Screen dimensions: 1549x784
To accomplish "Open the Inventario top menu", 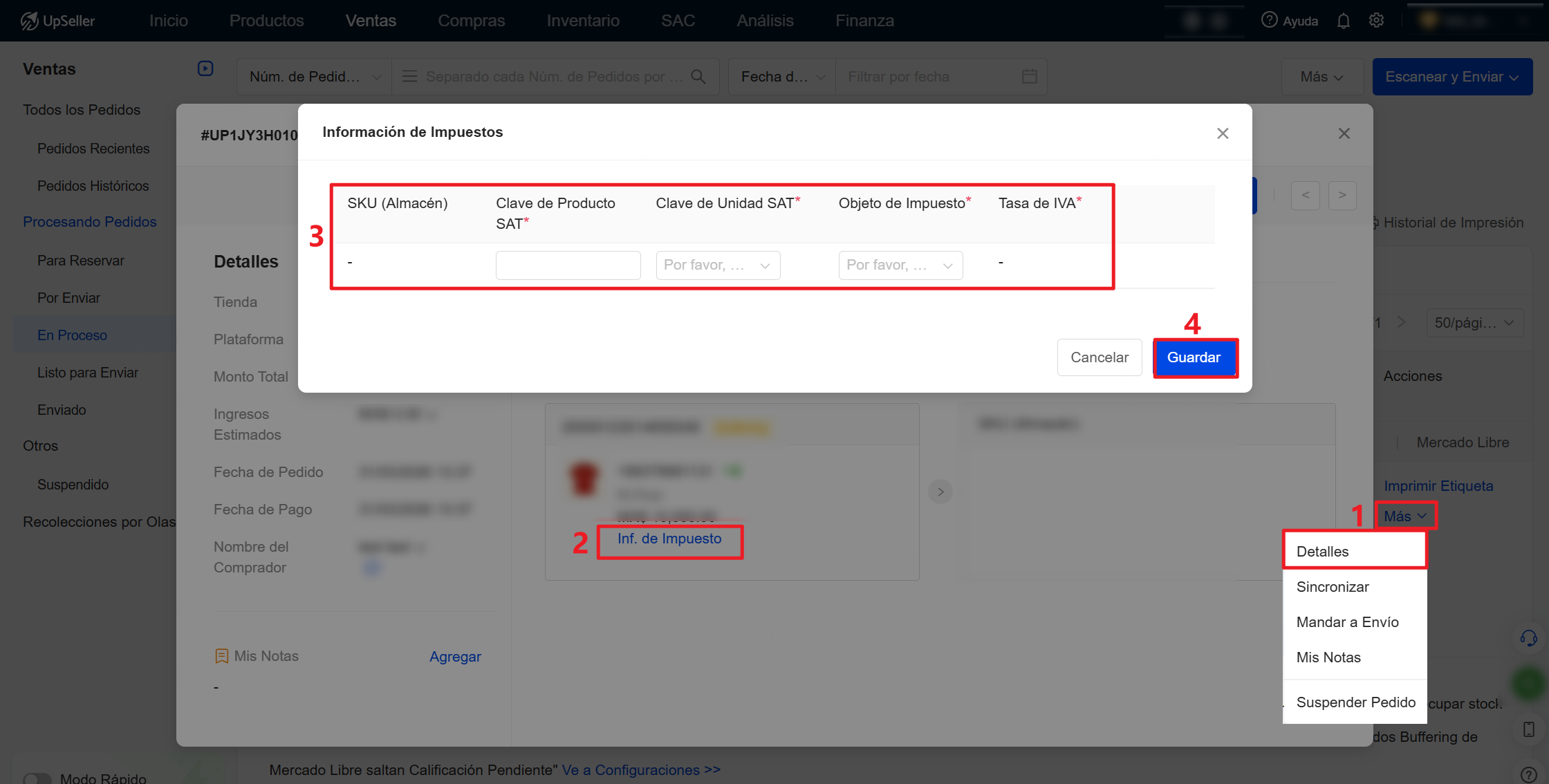I will pos(583,21).
